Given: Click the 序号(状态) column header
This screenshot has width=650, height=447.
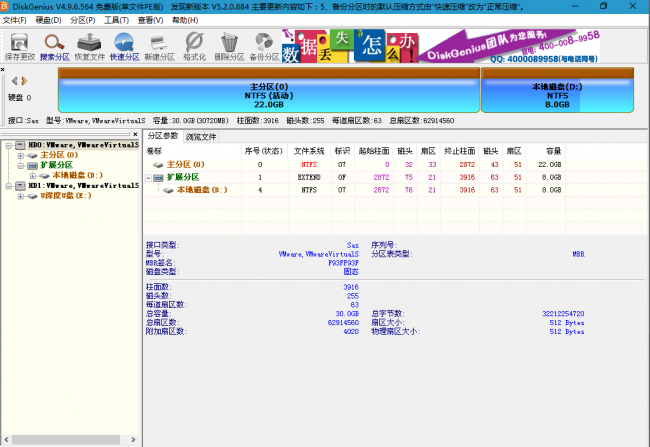Looking at the screenshot, I should coord(264,151).
